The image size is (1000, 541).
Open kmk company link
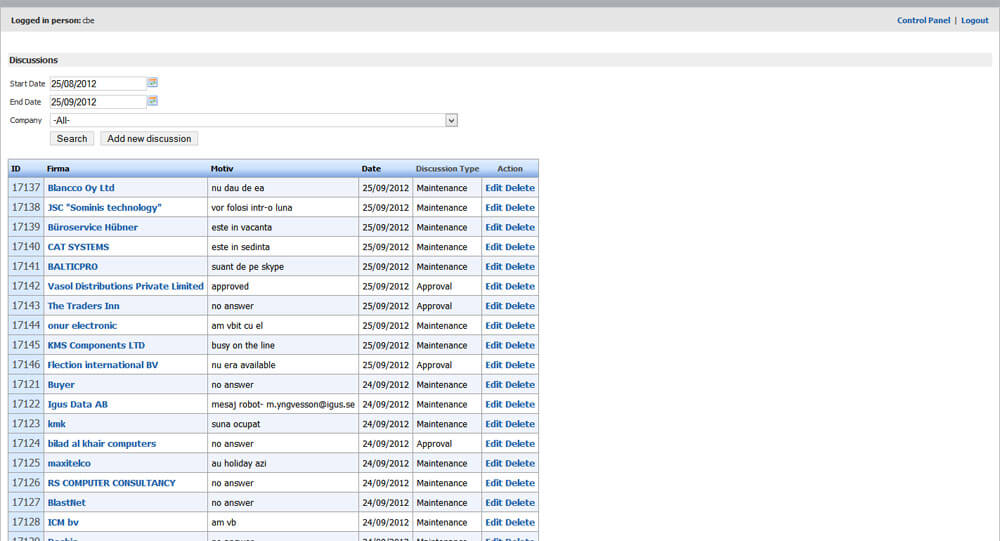tap(57, 424)
